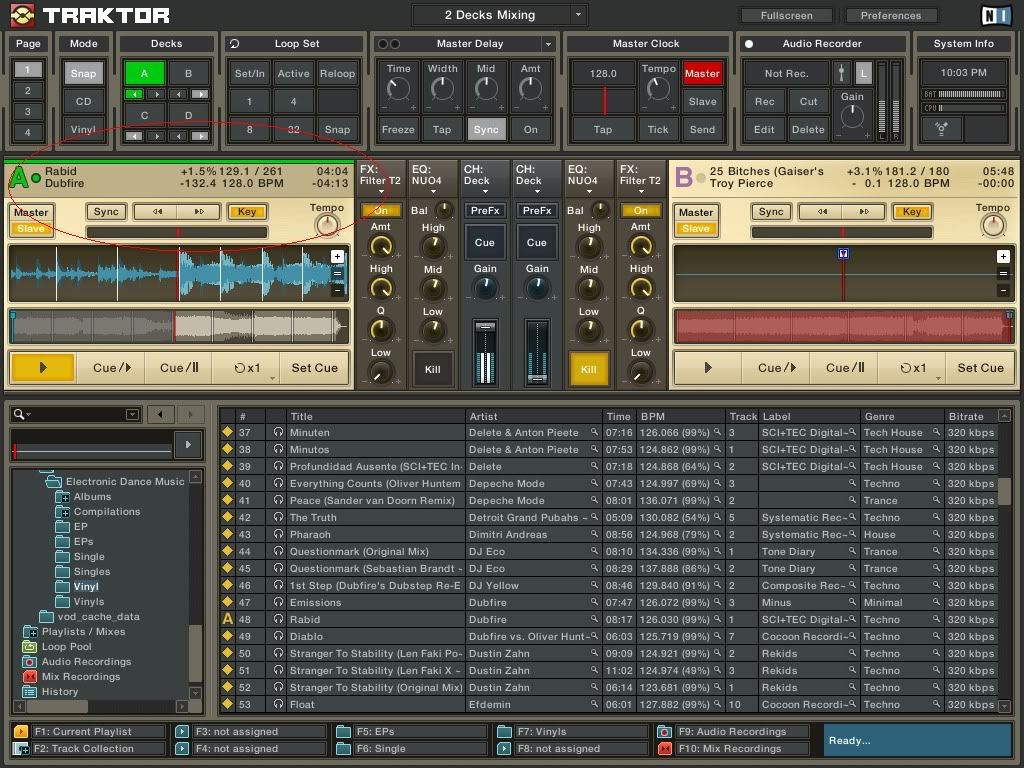Screen dimensions: 1024x768
Task: Click the preview player play icon in browser
Action: click(188, 444)
